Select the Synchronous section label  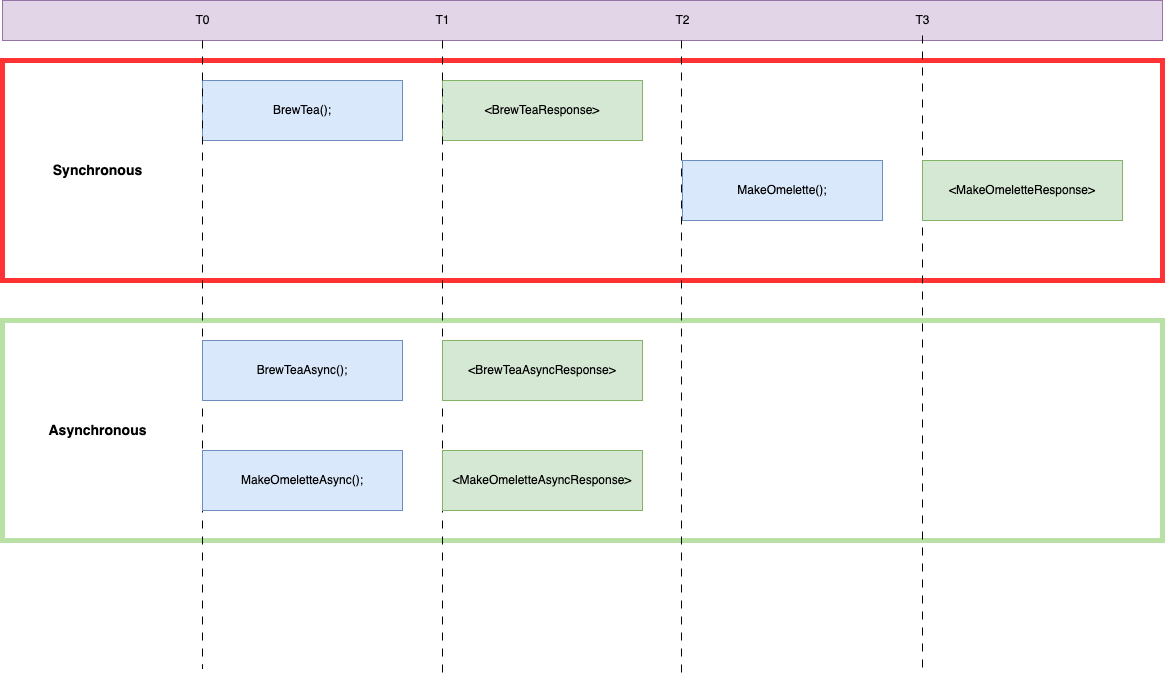point(97,170)
